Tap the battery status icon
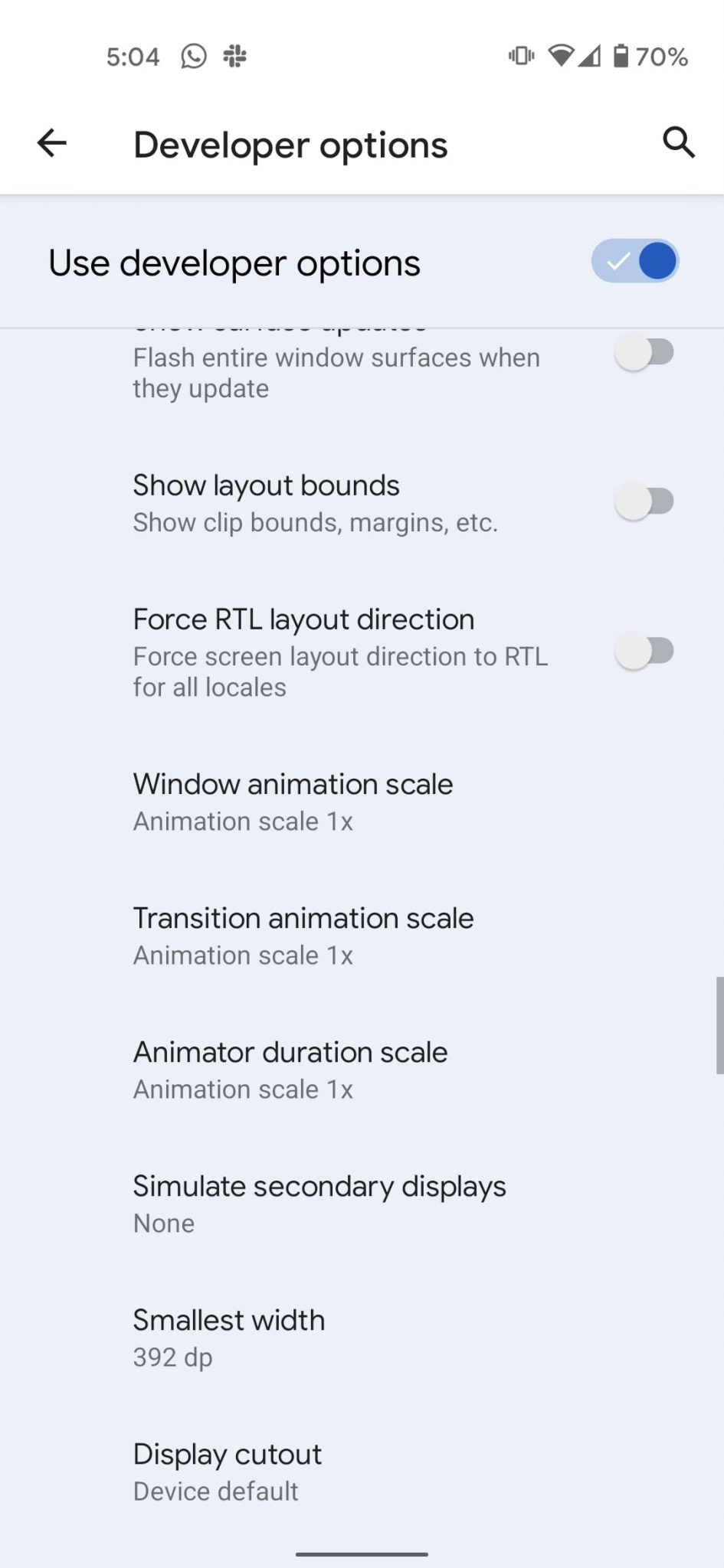Image resolution: width=724 pixels, height=1568 pixels. [621, 56]
